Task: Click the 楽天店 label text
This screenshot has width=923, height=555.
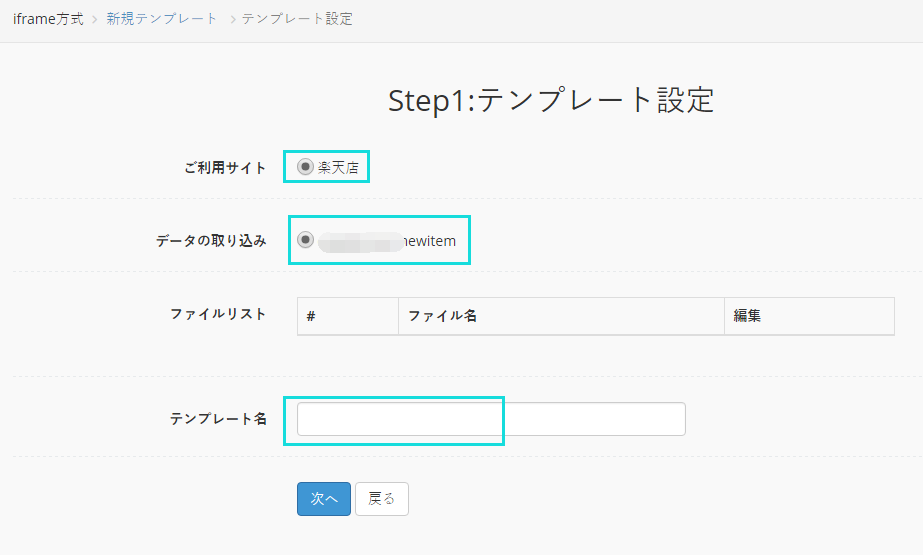Action: (x=338, y=168)
